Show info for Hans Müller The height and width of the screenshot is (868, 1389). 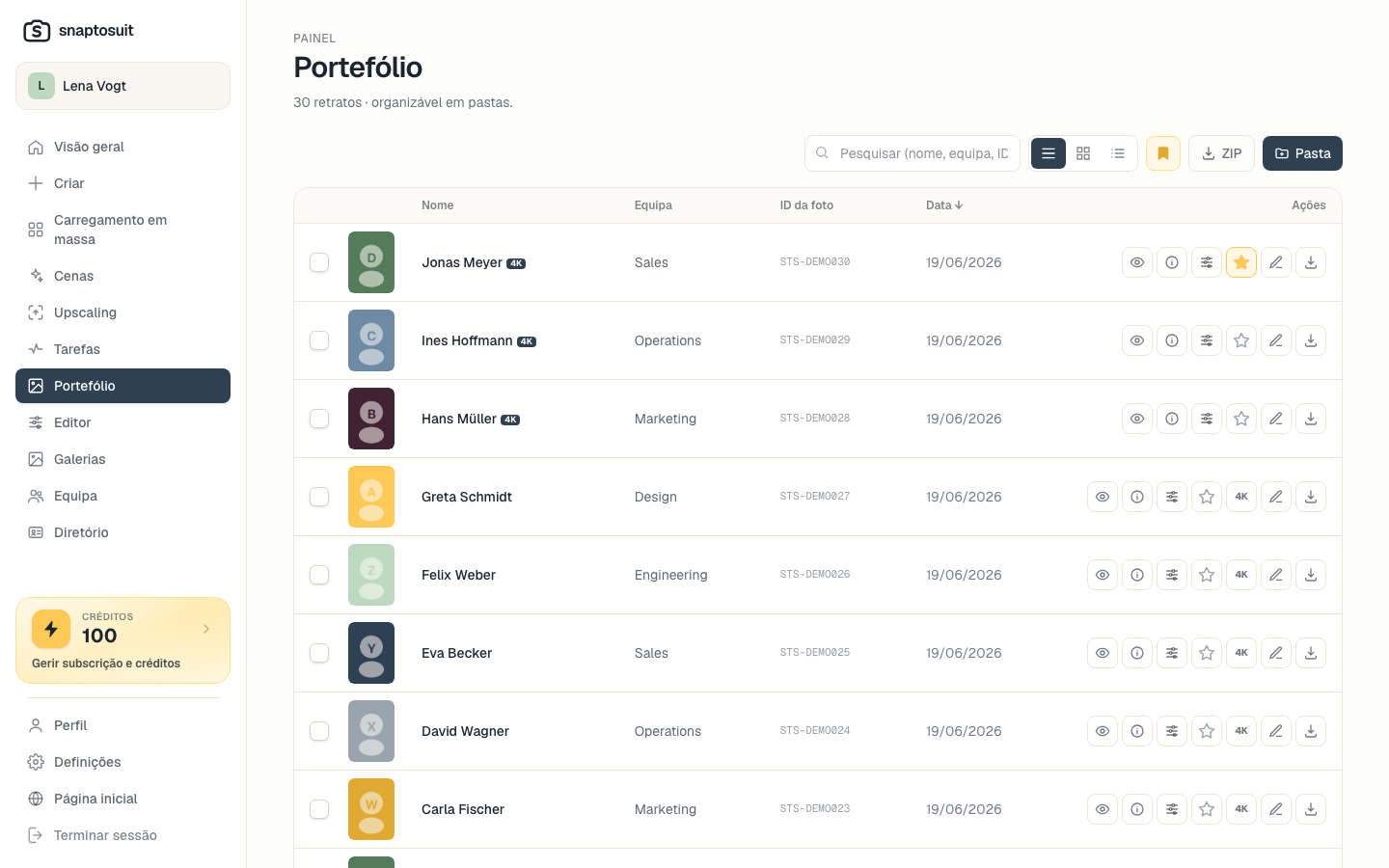[x=1172, y=419]
